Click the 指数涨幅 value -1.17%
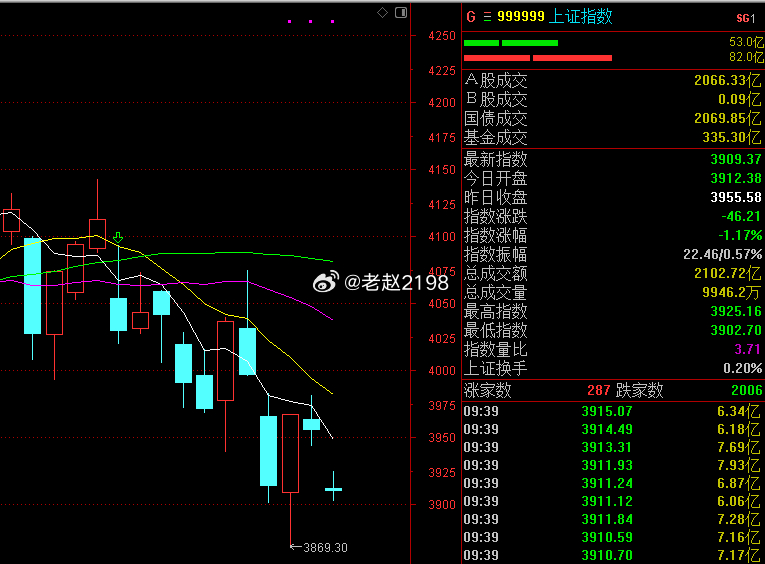Viewport: 765px width, 564px height. point(740,236)
